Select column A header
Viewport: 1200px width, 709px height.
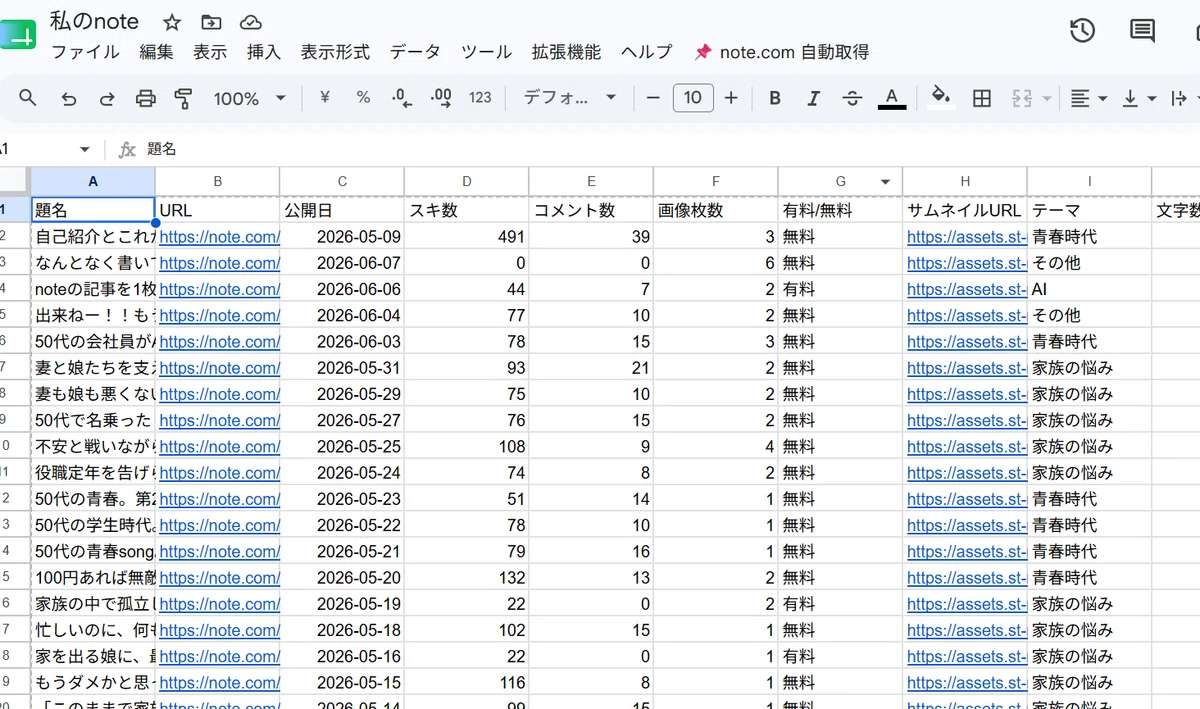(x=93, y=181)
